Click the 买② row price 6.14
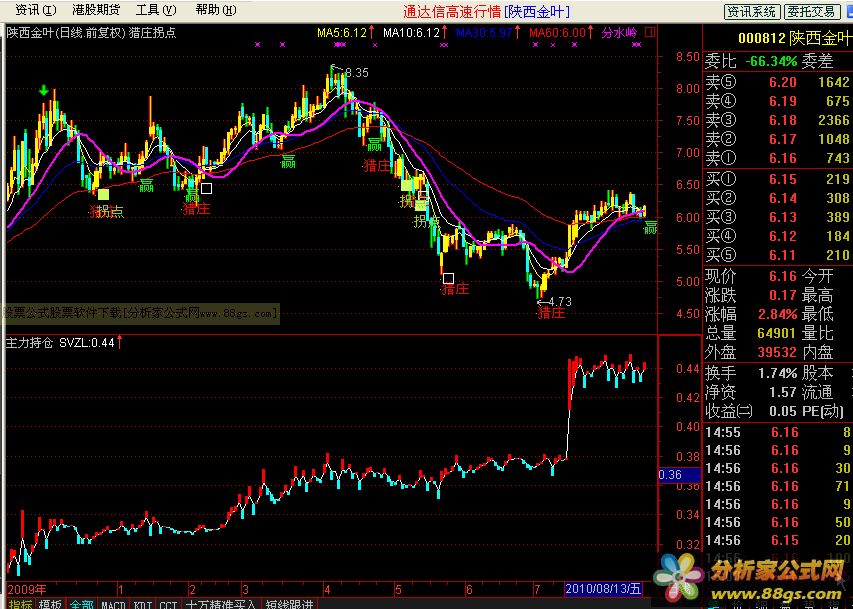853x609 pixels. [x=782, y=198]
